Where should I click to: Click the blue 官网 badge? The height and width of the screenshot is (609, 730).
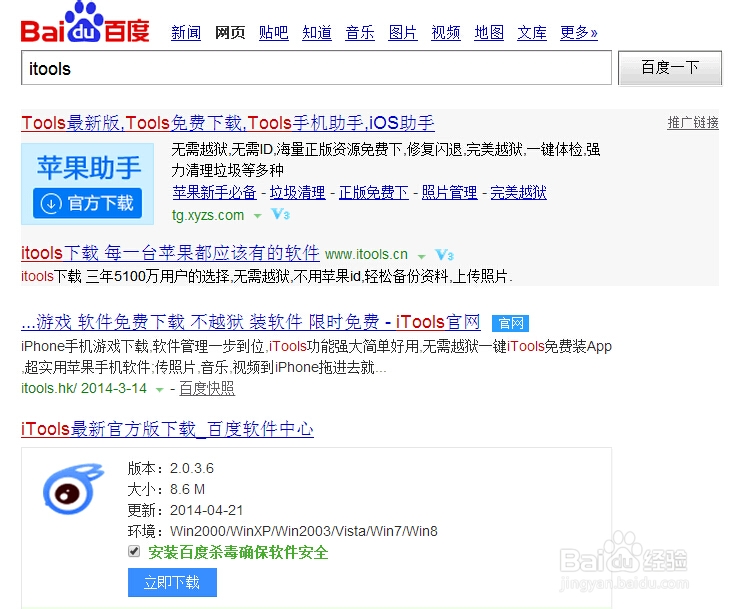tap(510, 323)
